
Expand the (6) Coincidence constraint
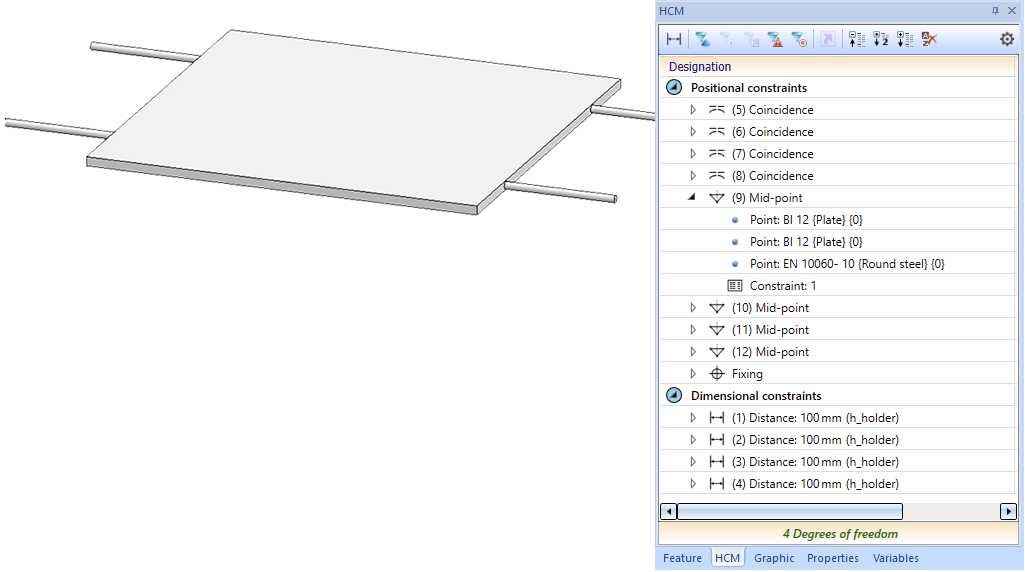pos(693,131)
